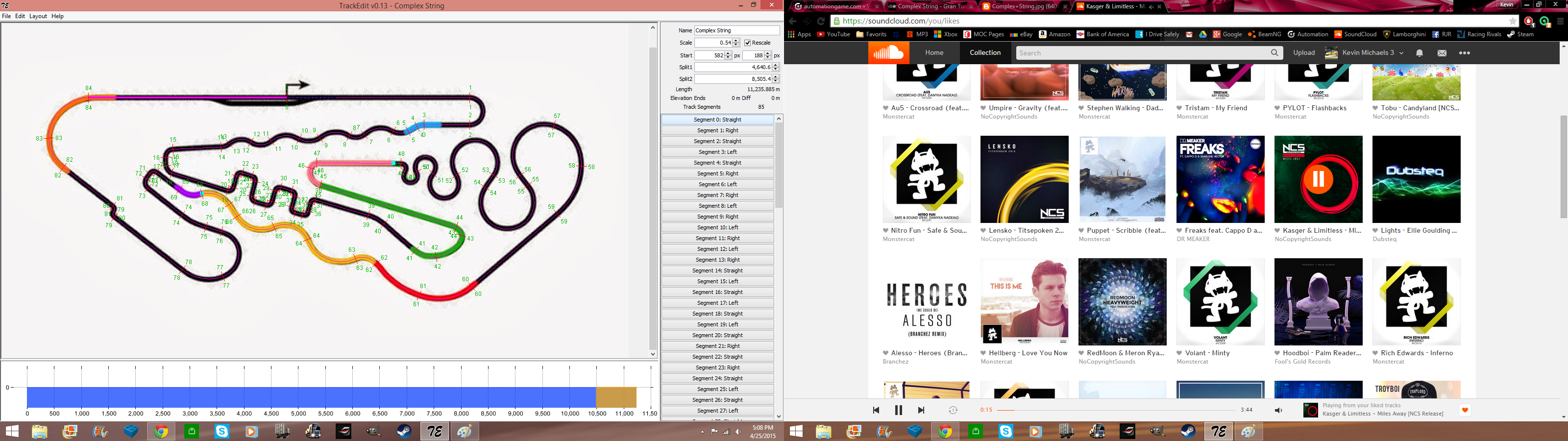Skip to previous track in player bar
This screenshot has height=441, width=1568.
pyautogui.click(x=876, y=410)
